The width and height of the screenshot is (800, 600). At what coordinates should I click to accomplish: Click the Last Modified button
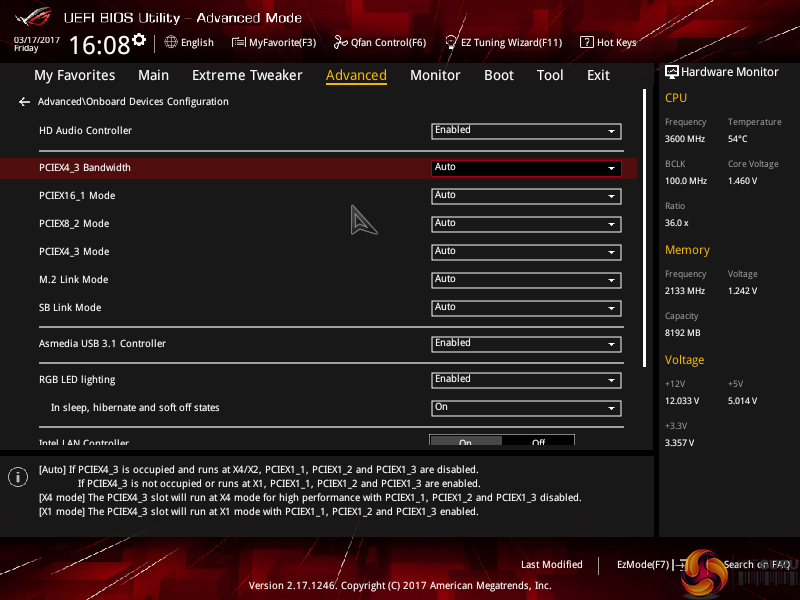click(551, 565)
